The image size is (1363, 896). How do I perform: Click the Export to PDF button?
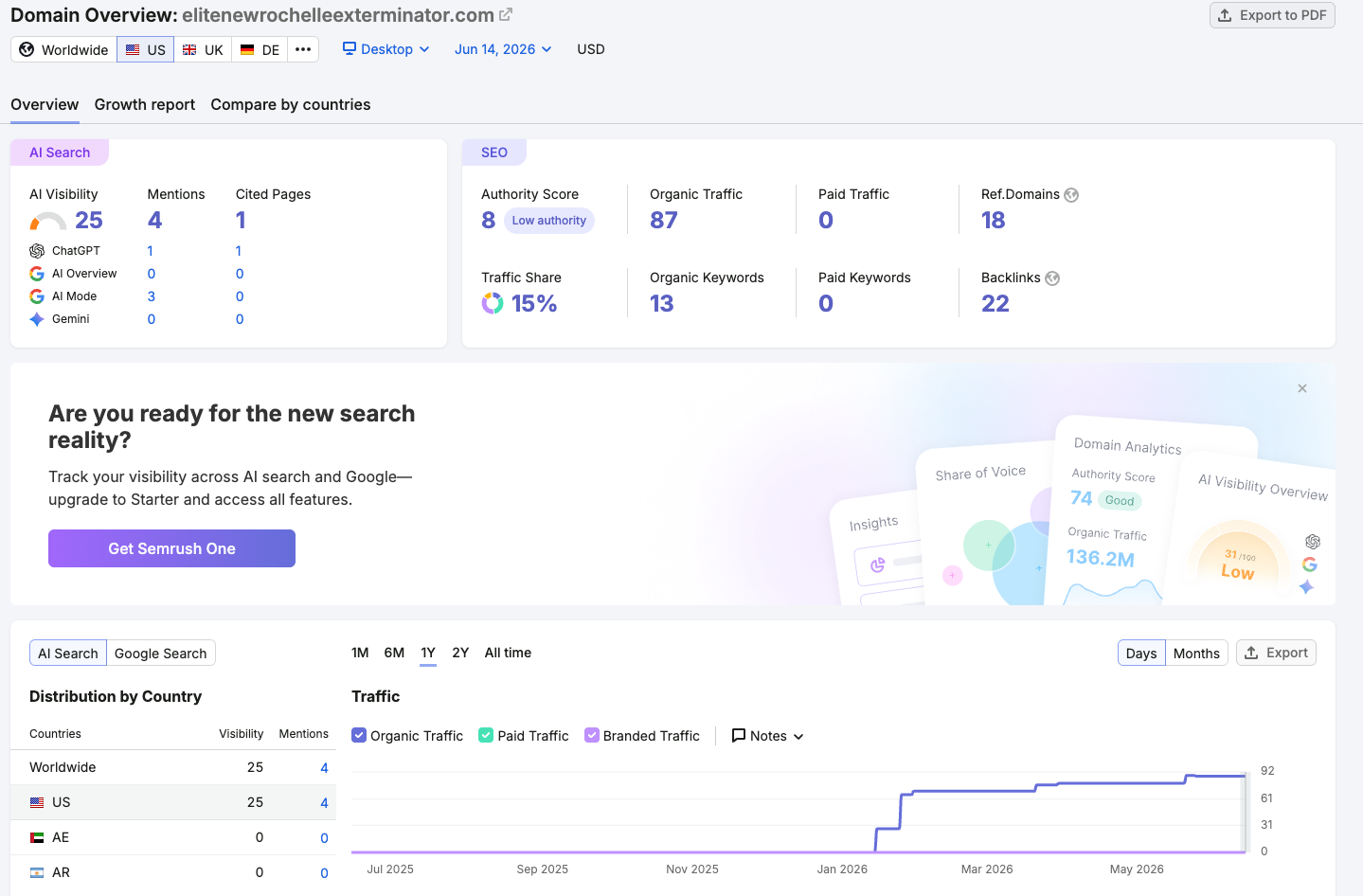(x=1272, y=15)
